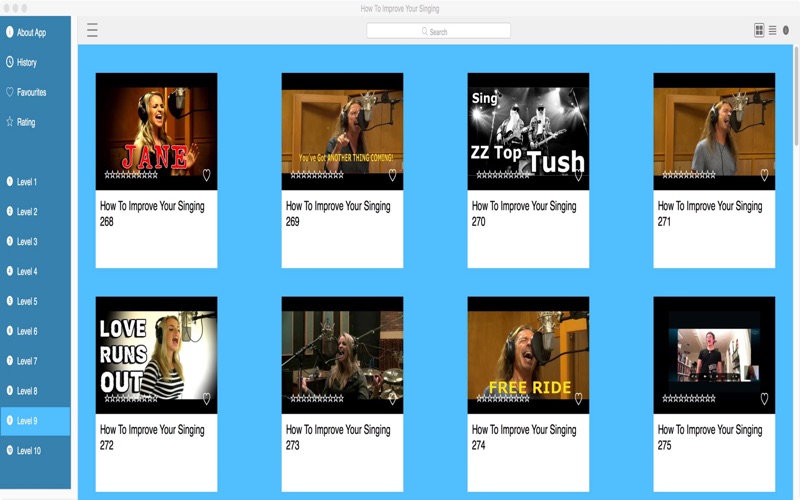Click title How To Improve Your Singing 268
800x500 pixels.
point(152,213)
